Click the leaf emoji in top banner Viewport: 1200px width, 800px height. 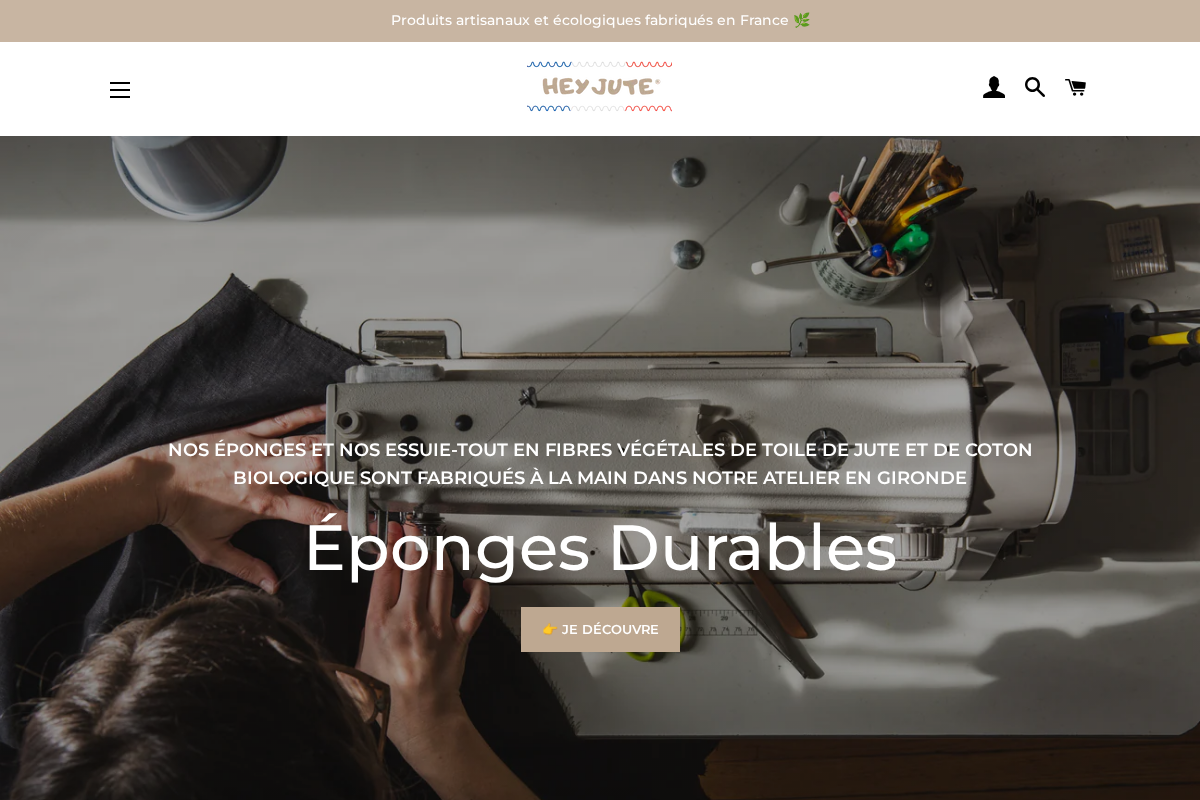click(x=802, y=19)
